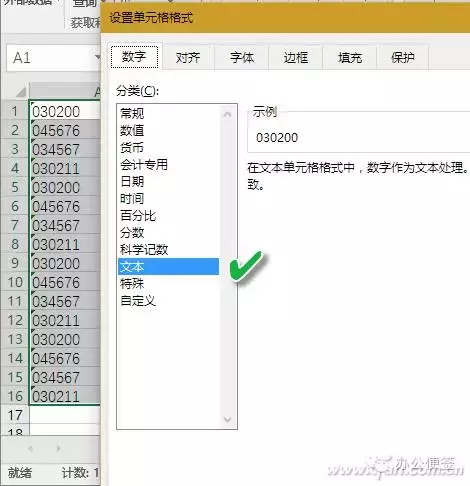Choose 会计专用 category
The width and height of the screenshot is (470, 486).
[x=169, y=164]
